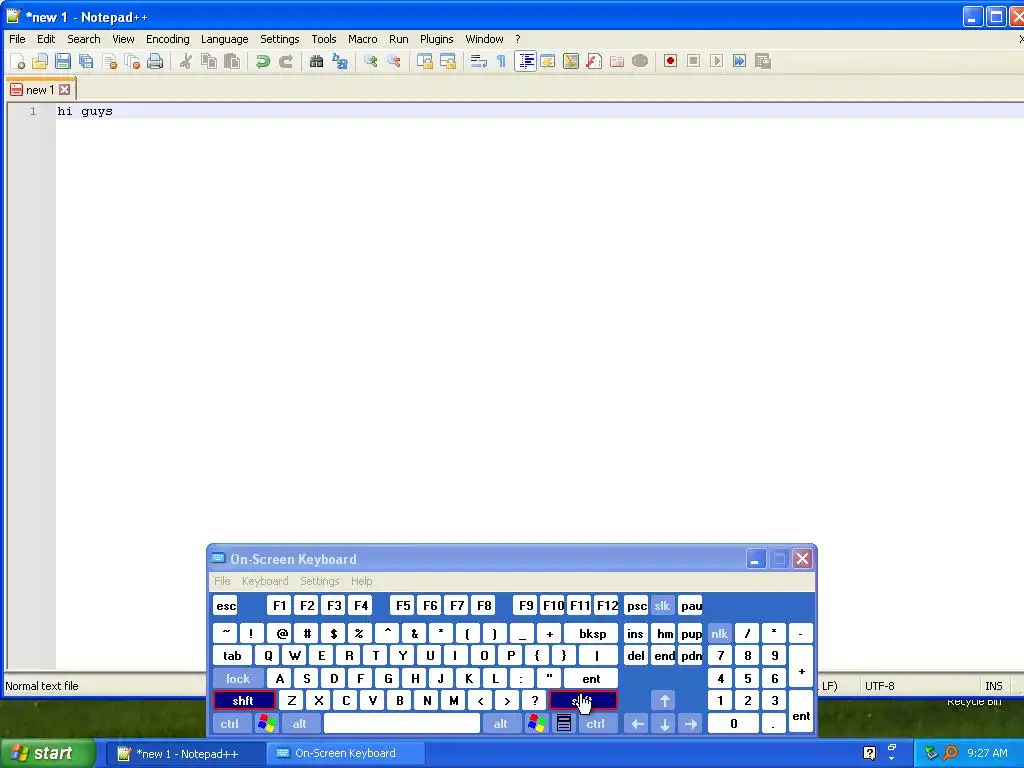Viewport: 1024px width, 768px height.
Task: Toggle the nlk num lock key
Action: (720, 633)
